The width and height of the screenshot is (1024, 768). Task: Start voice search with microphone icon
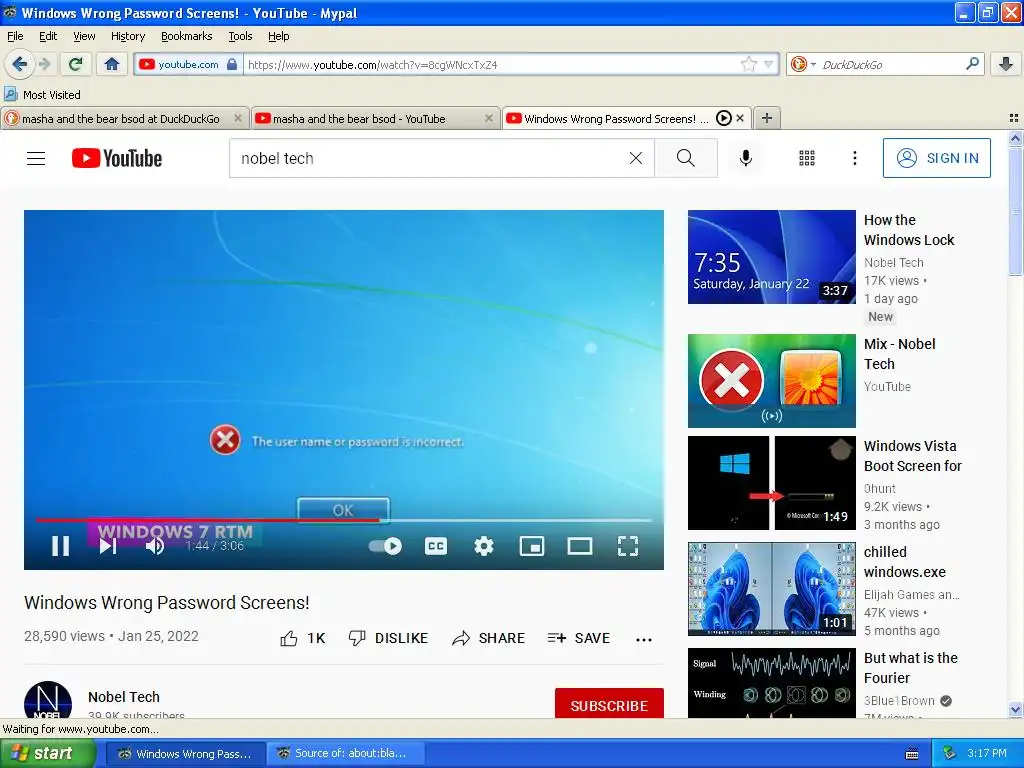click(746, 158)
